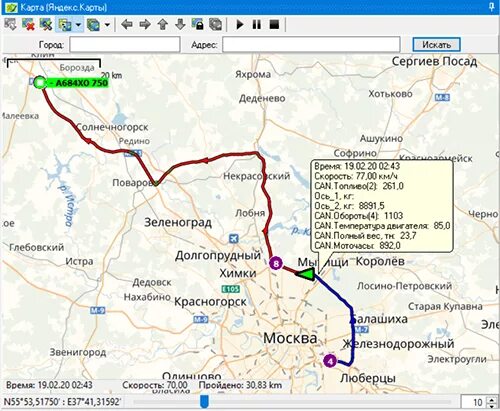The height and width of the screenshot is (411, 500).
Task: Click the Сергиев Посад city label
Action: pyautogui.click(x=434, y=61)
